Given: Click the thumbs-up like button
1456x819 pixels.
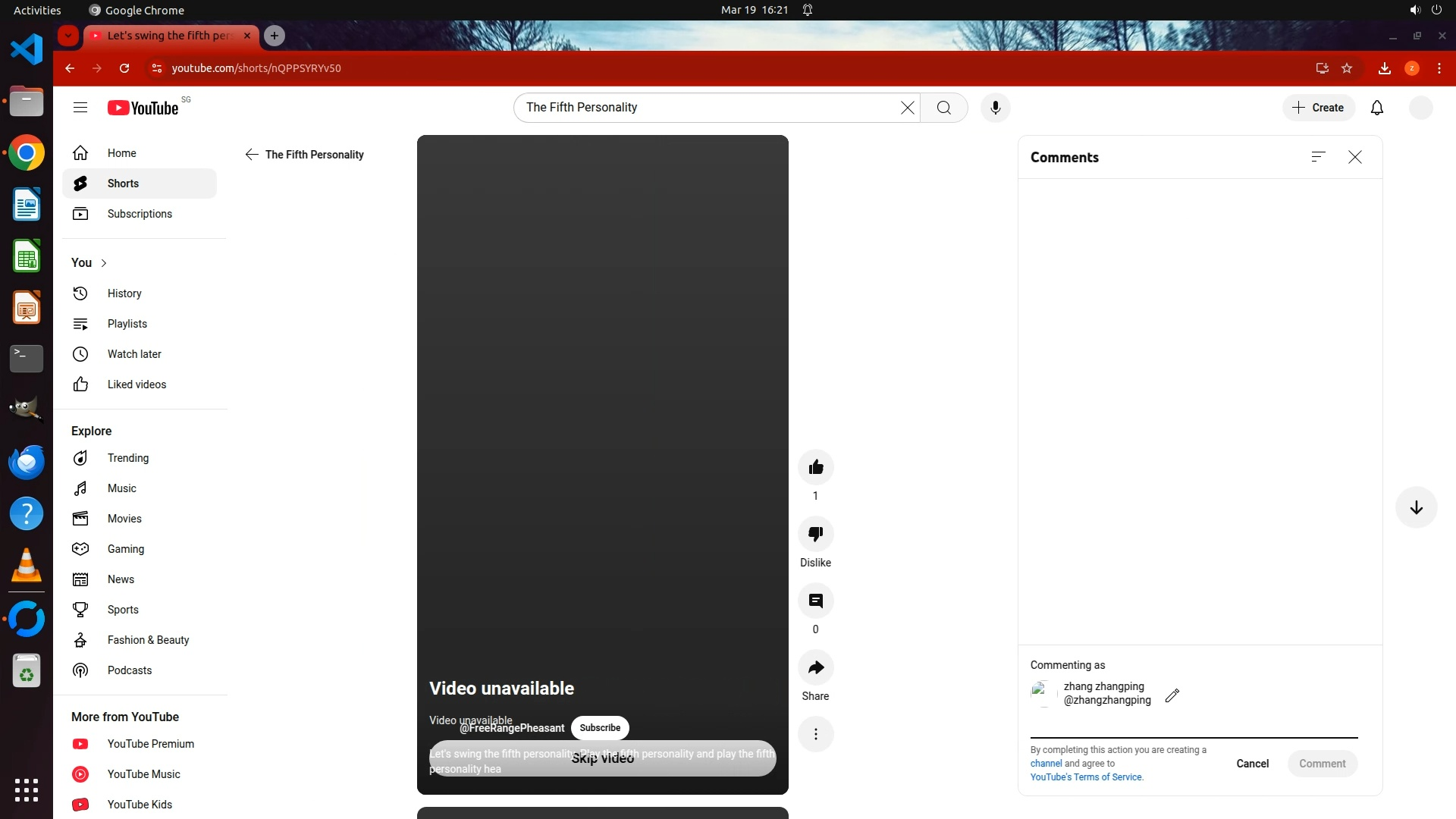Looking at the screenshot, I should point(816,467).
